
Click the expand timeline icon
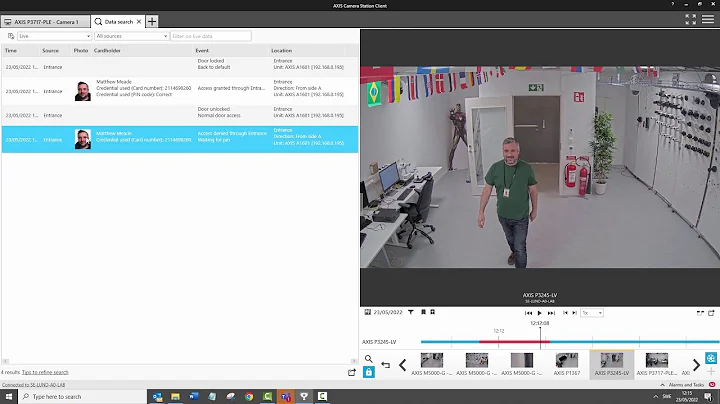tap(700, 313)
